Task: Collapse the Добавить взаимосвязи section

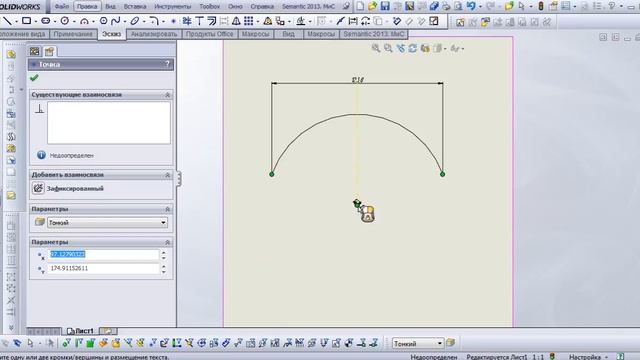Action: point(167,175)
